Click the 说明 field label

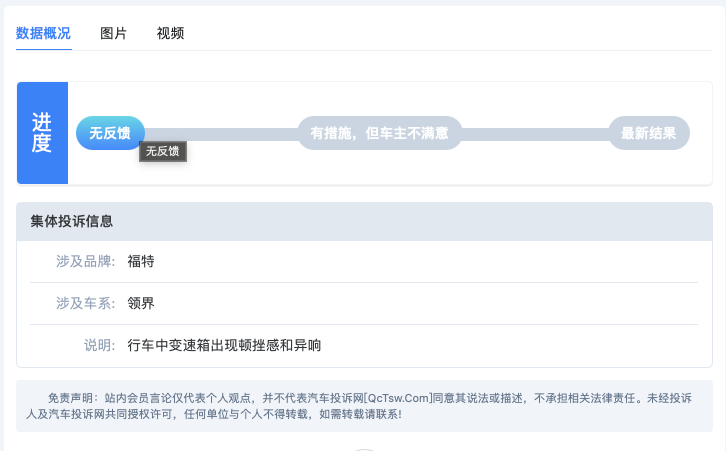pos(99,345)
